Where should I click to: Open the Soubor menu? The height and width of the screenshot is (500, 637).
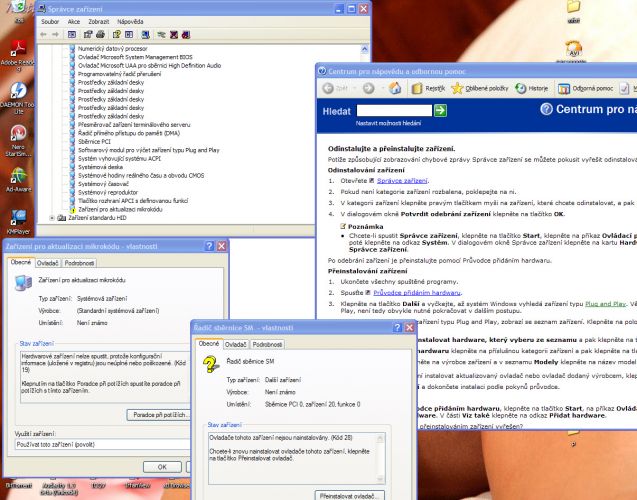point(50,22)
